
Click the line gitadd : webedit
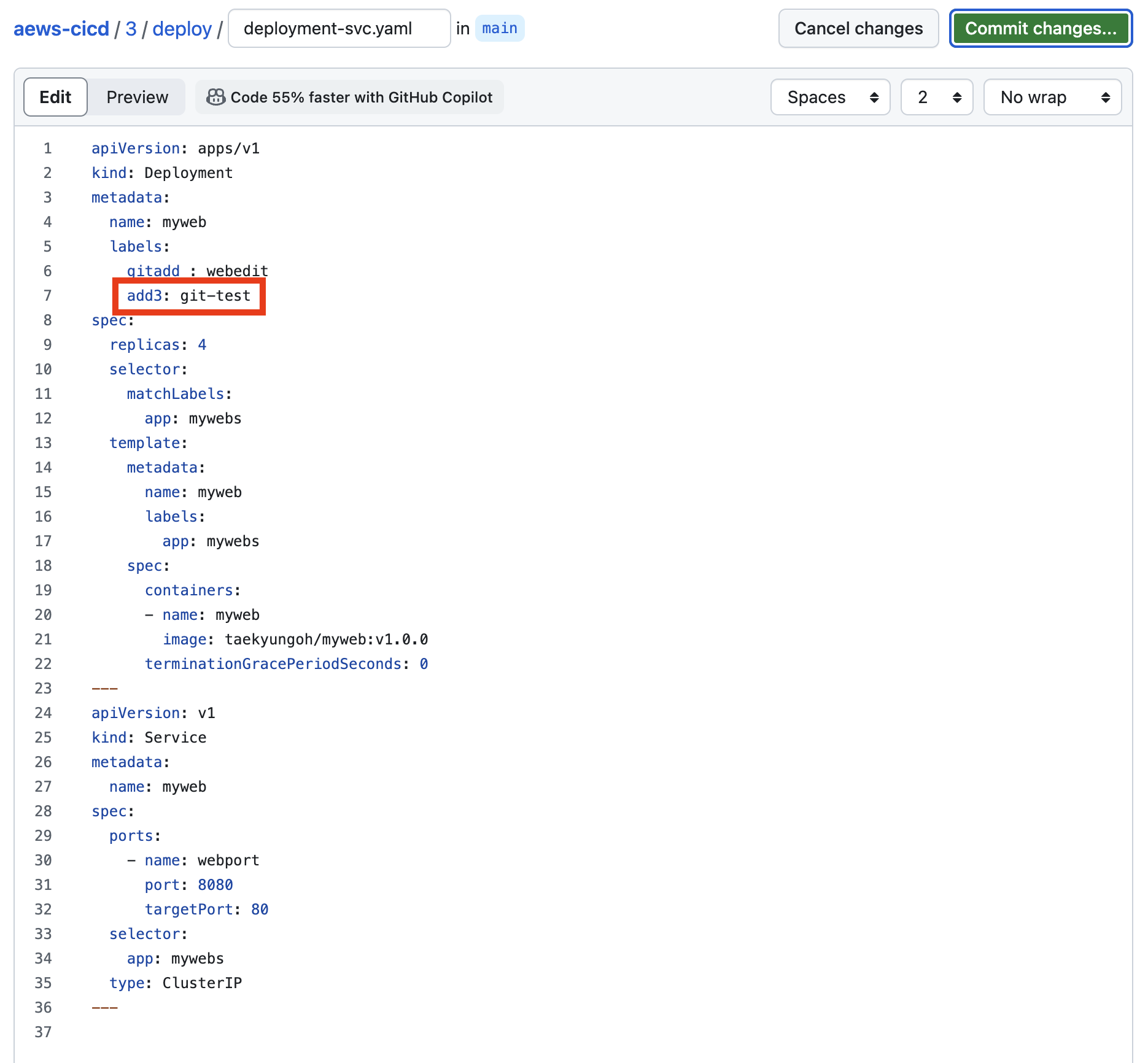pos(198,271)
